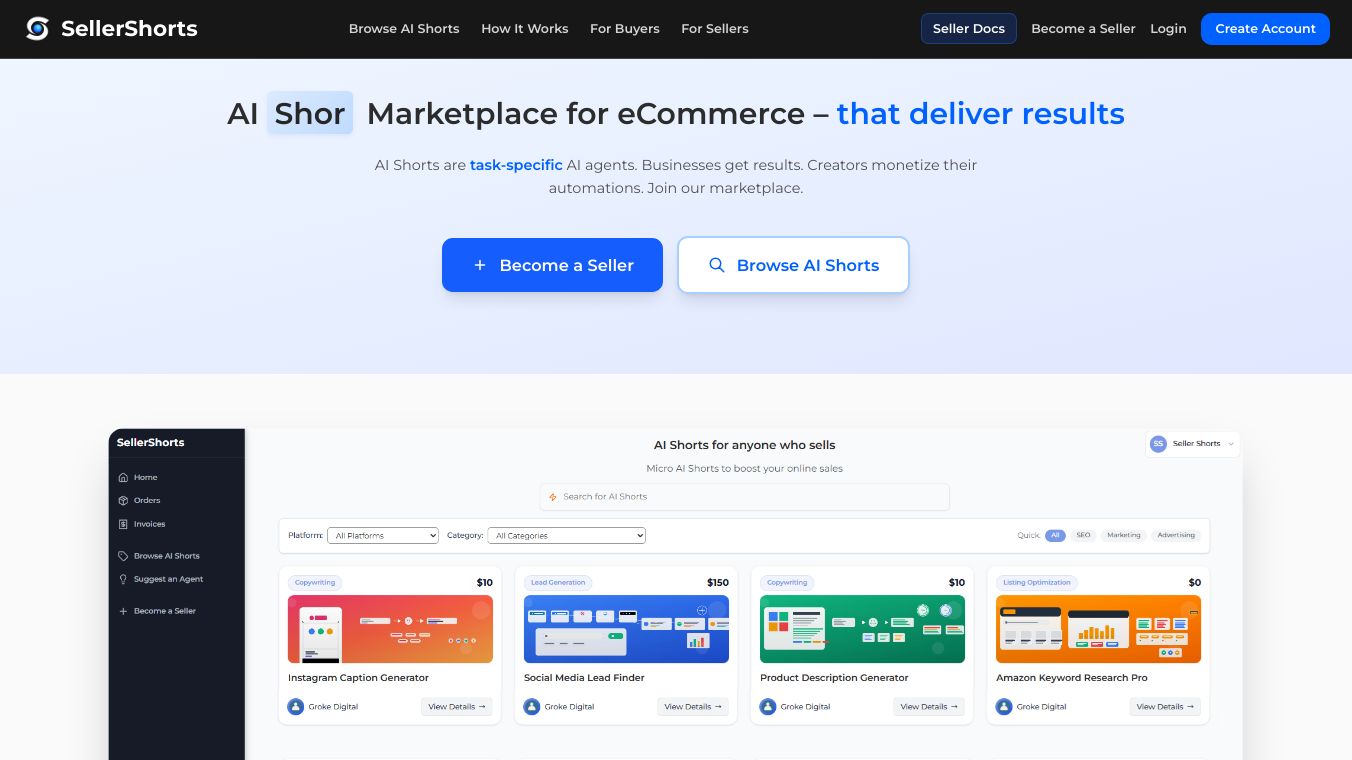The width and height of the screenshot is (1352, 760).
Task: Click the Instagram Caption Generator title
Action: click(x=358, y=678)
